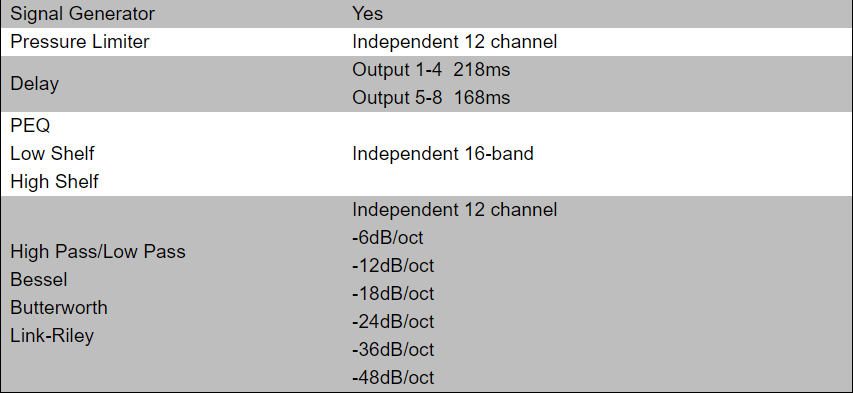The width and height of the screenshot is (853, 394).
Task: Select the -6dB/oct slope value
Action: (387, 238)
